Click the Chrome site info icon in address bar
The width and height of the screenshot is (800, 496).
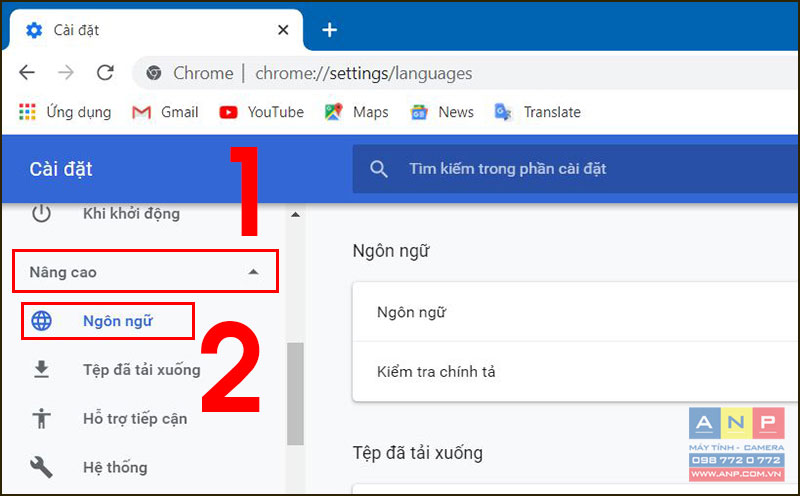[154, 73]
